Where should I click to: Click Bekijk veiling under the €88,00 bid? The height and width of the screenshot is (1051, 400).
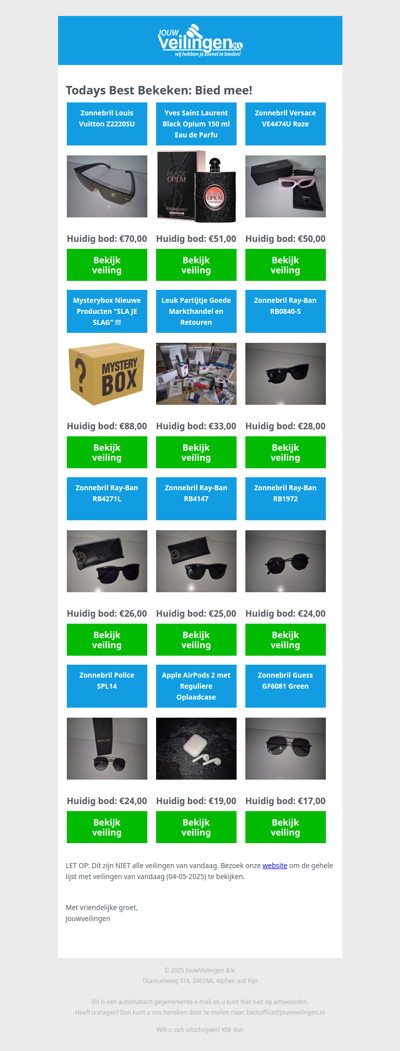point(107,452)
